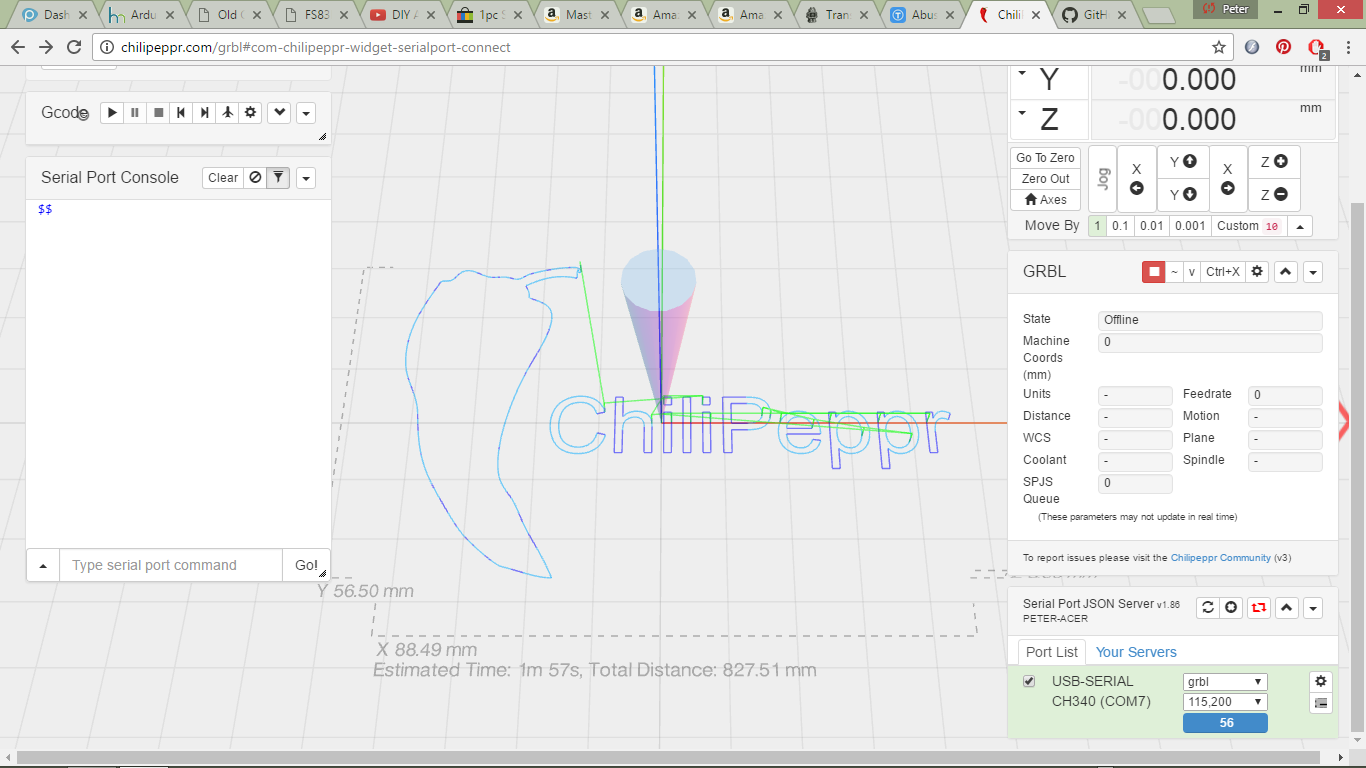Open the grbl buffer type dropdown
The image size is (1366, 768).
coord(1225,682)
